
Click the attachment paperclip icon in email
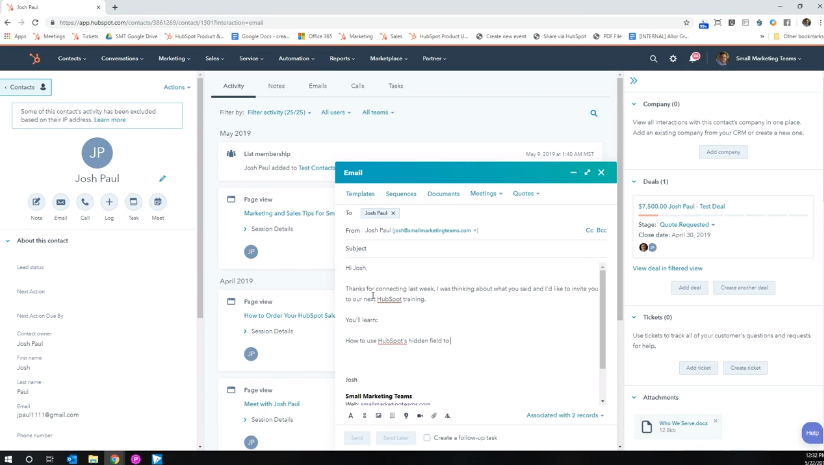pos(434,415)
